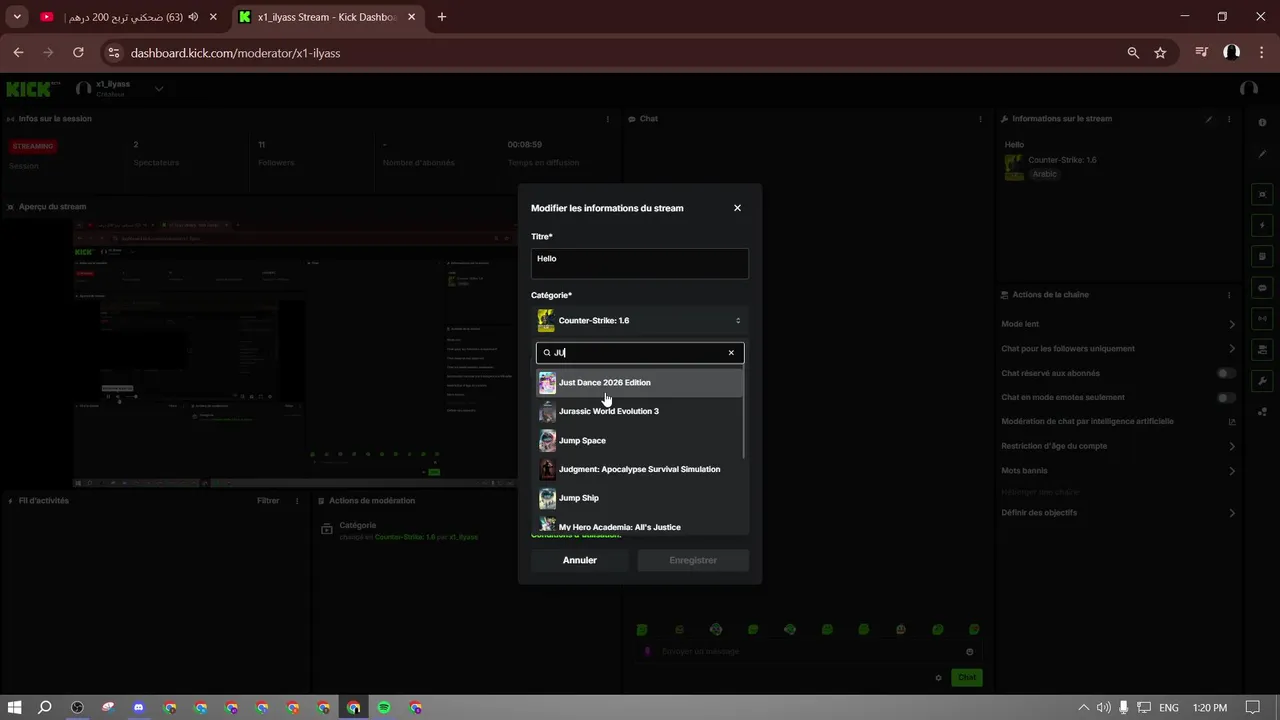
Task: Go back in browser history
Action: pyautogui.click(x=18, y=52)
